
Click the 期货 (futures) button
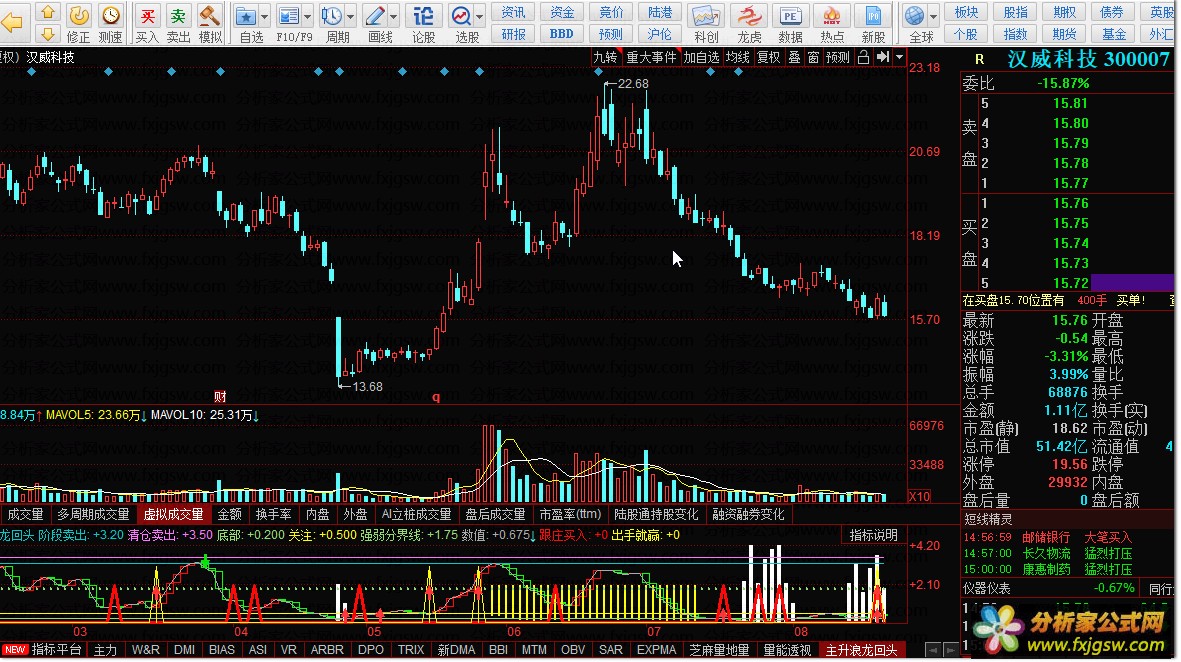(1064, 34)
